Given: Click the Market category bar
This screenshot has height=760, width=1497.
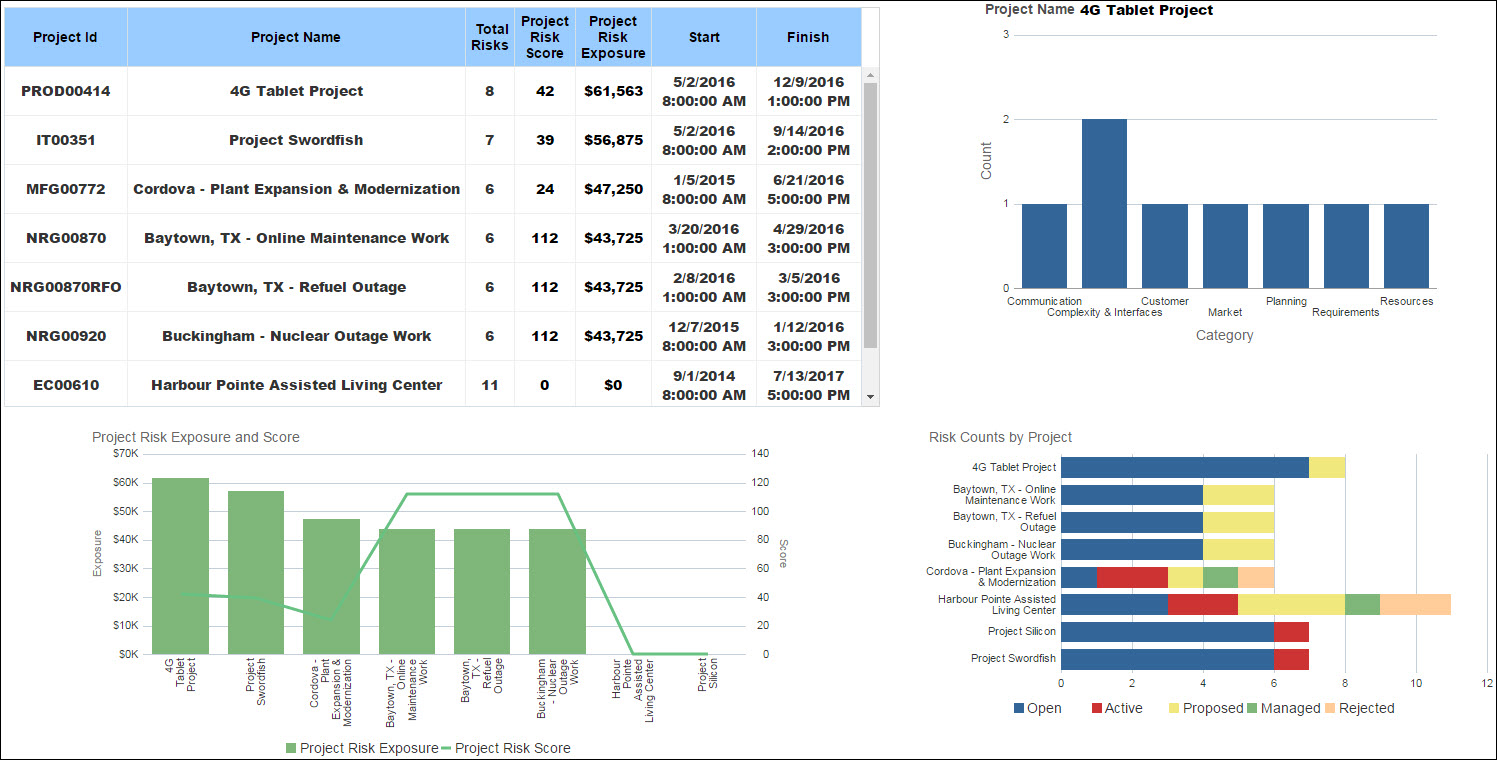Looking at the screenshot, I should pos(1225,246).
